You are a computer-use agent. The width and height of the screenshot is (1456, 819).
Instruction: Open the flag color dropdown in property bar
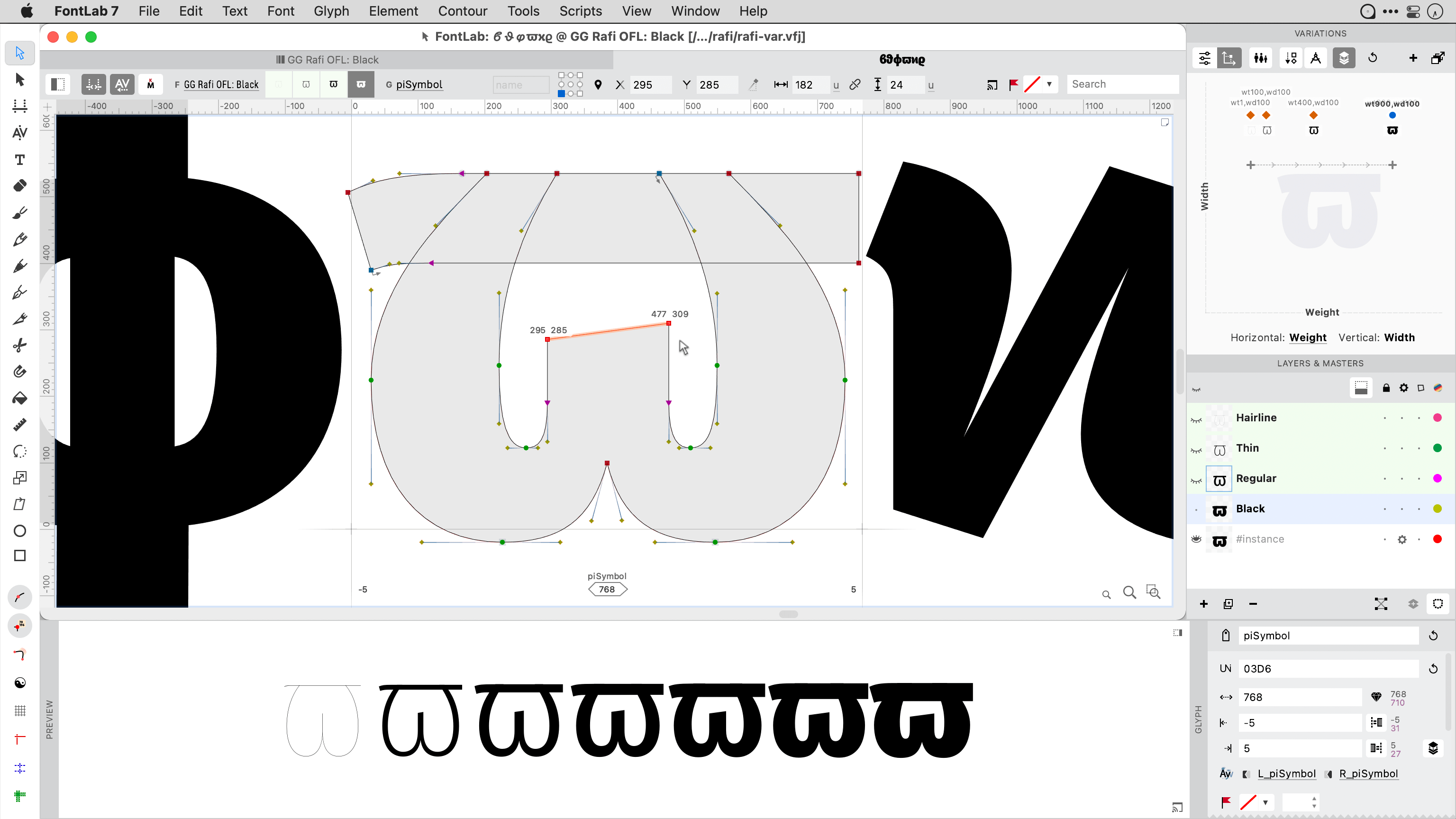1049,84
